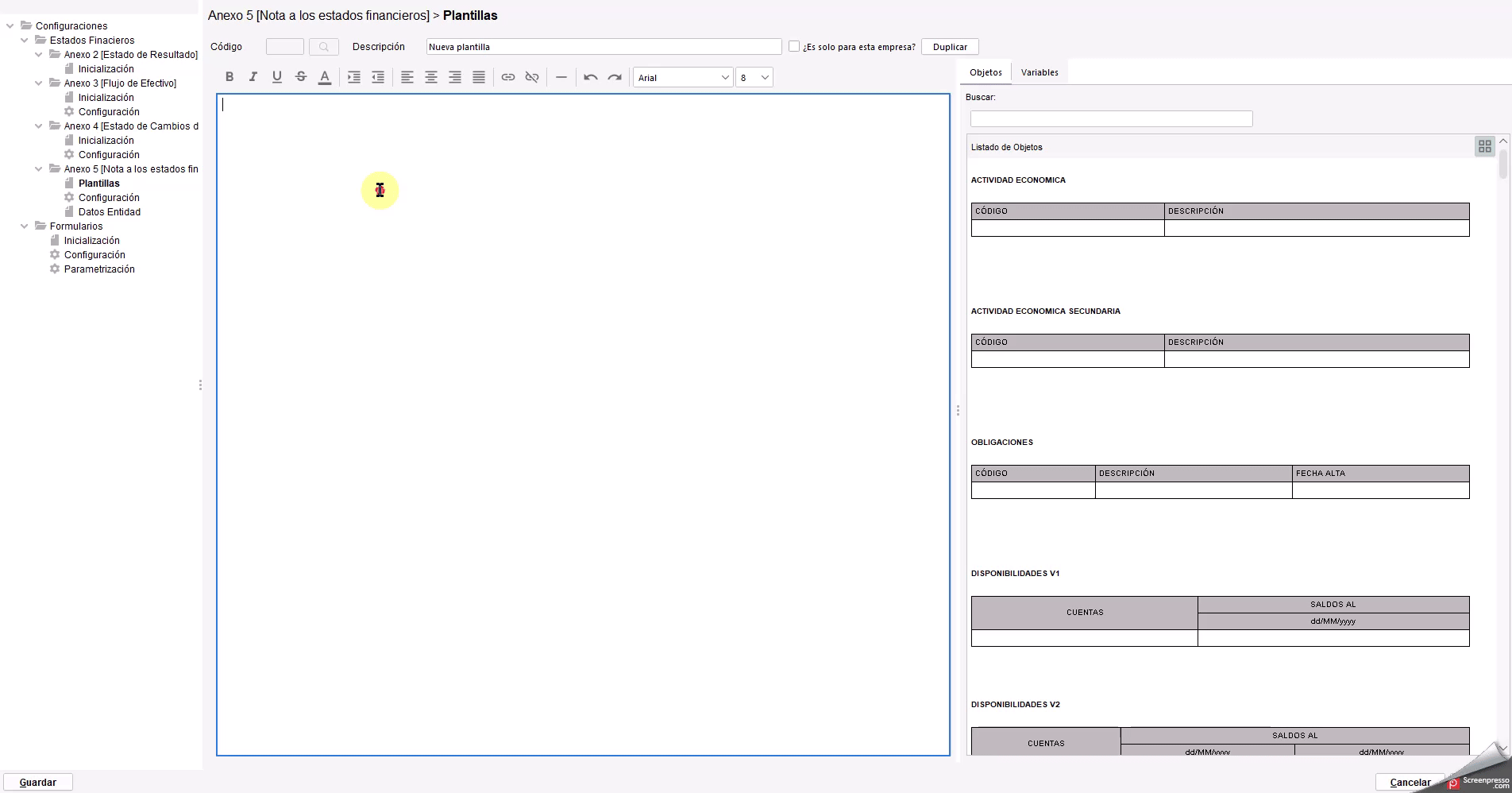This screenshot has height=793, width=1512.
Task: Apply italic formatting to text
Action: click(253, 77)
